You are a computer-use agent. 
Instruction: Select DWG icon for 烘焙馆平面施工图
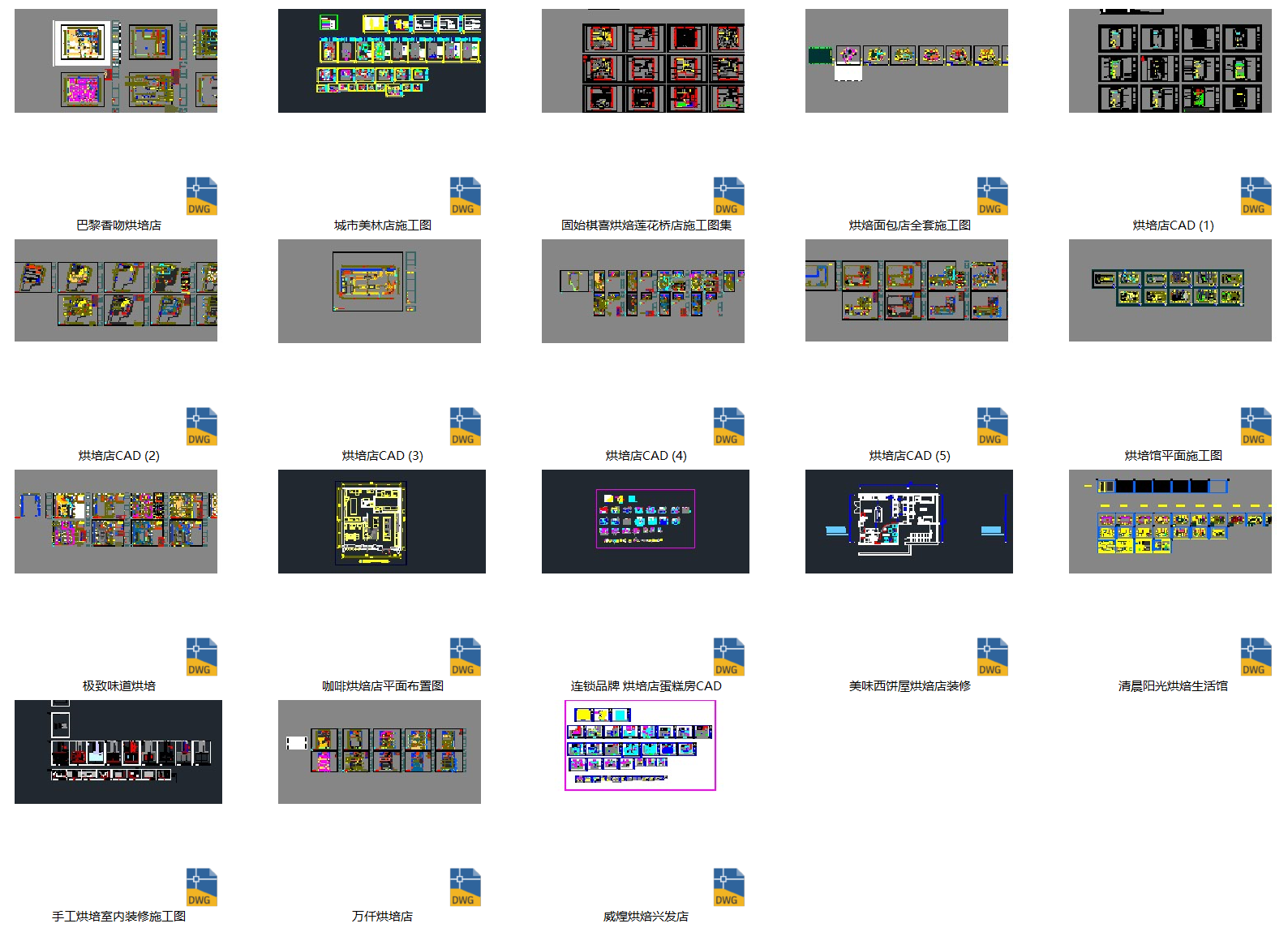point(1256,426)
